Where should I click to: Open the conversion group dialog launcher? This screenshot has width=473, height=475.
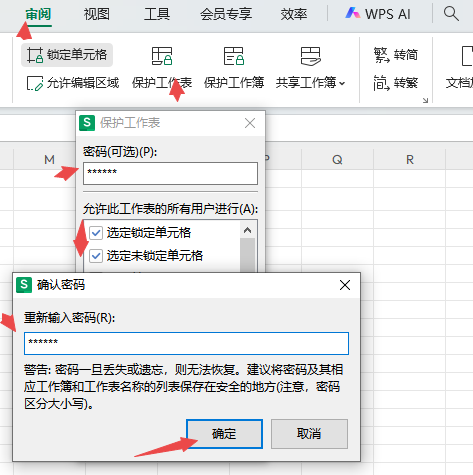click(425, 100)
